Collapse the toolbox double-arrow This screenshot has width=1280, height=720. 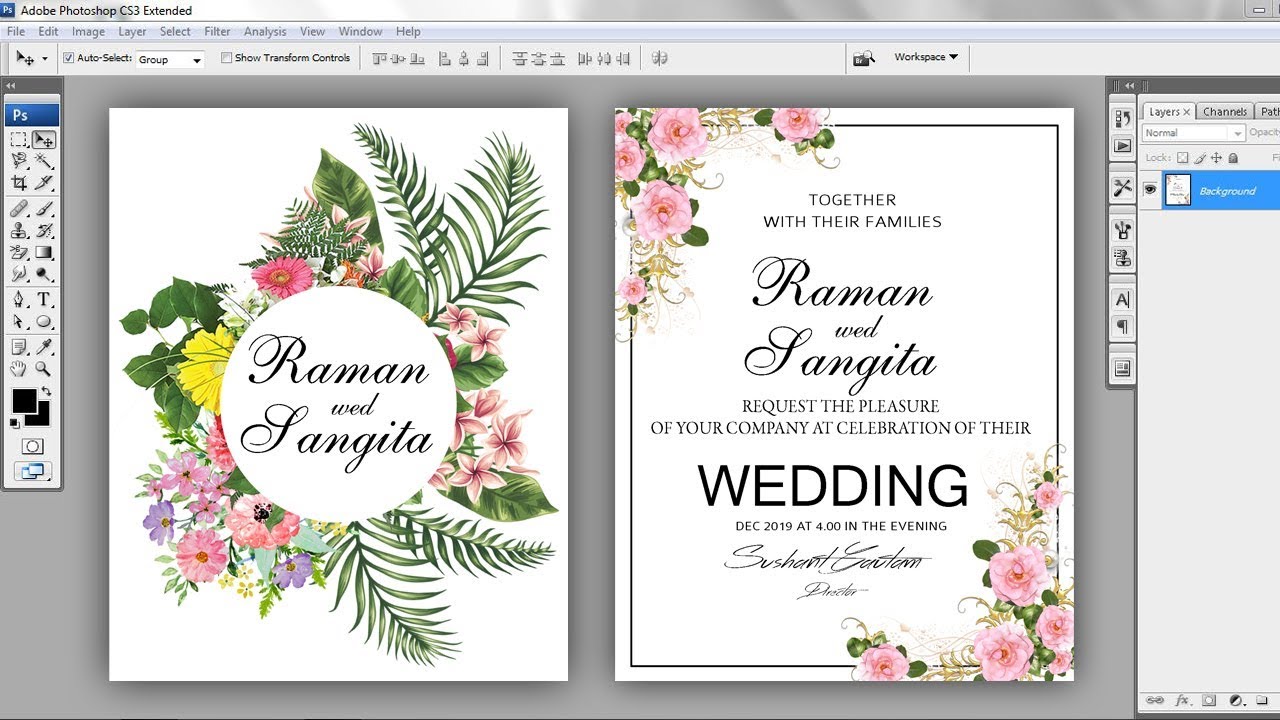click(11, 86)
